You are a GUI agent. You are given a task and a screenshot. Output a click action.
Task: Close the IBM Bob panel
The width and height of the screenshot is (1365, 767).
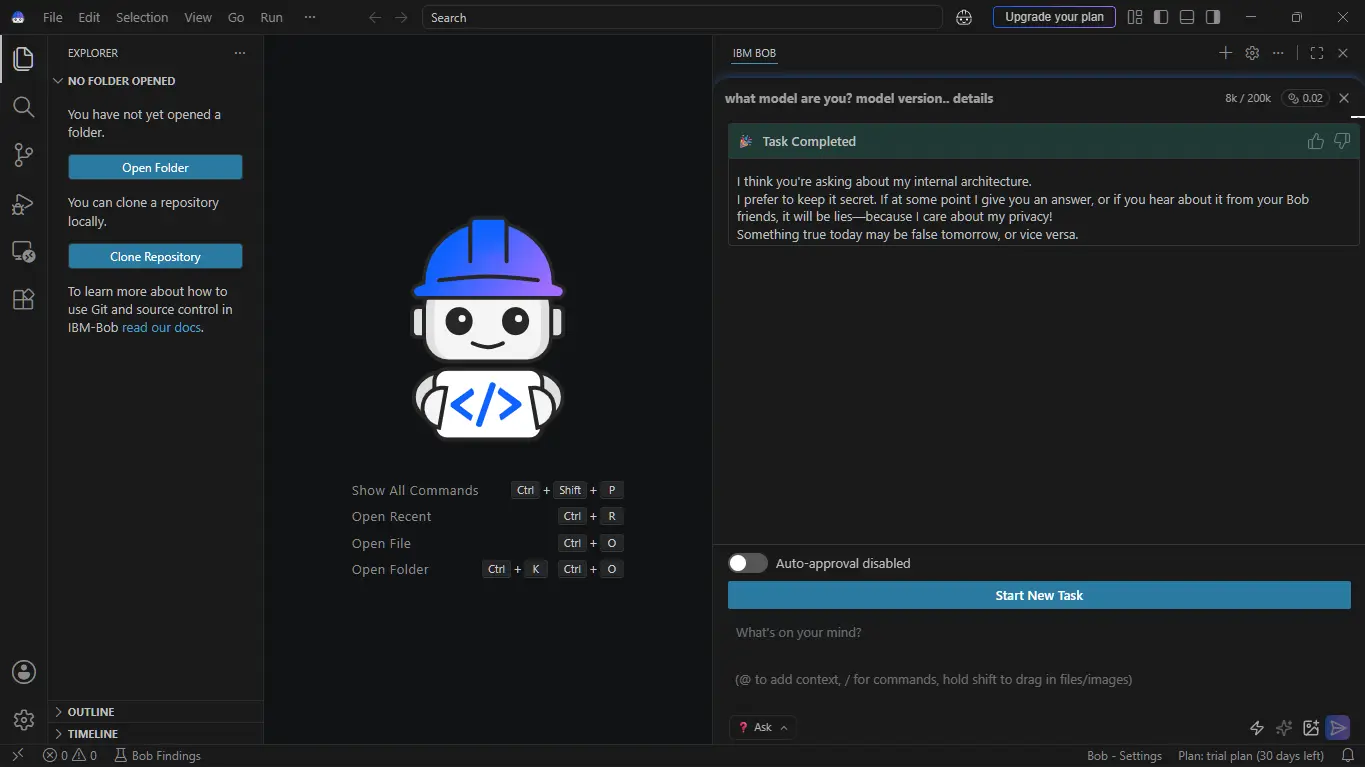1343,53
